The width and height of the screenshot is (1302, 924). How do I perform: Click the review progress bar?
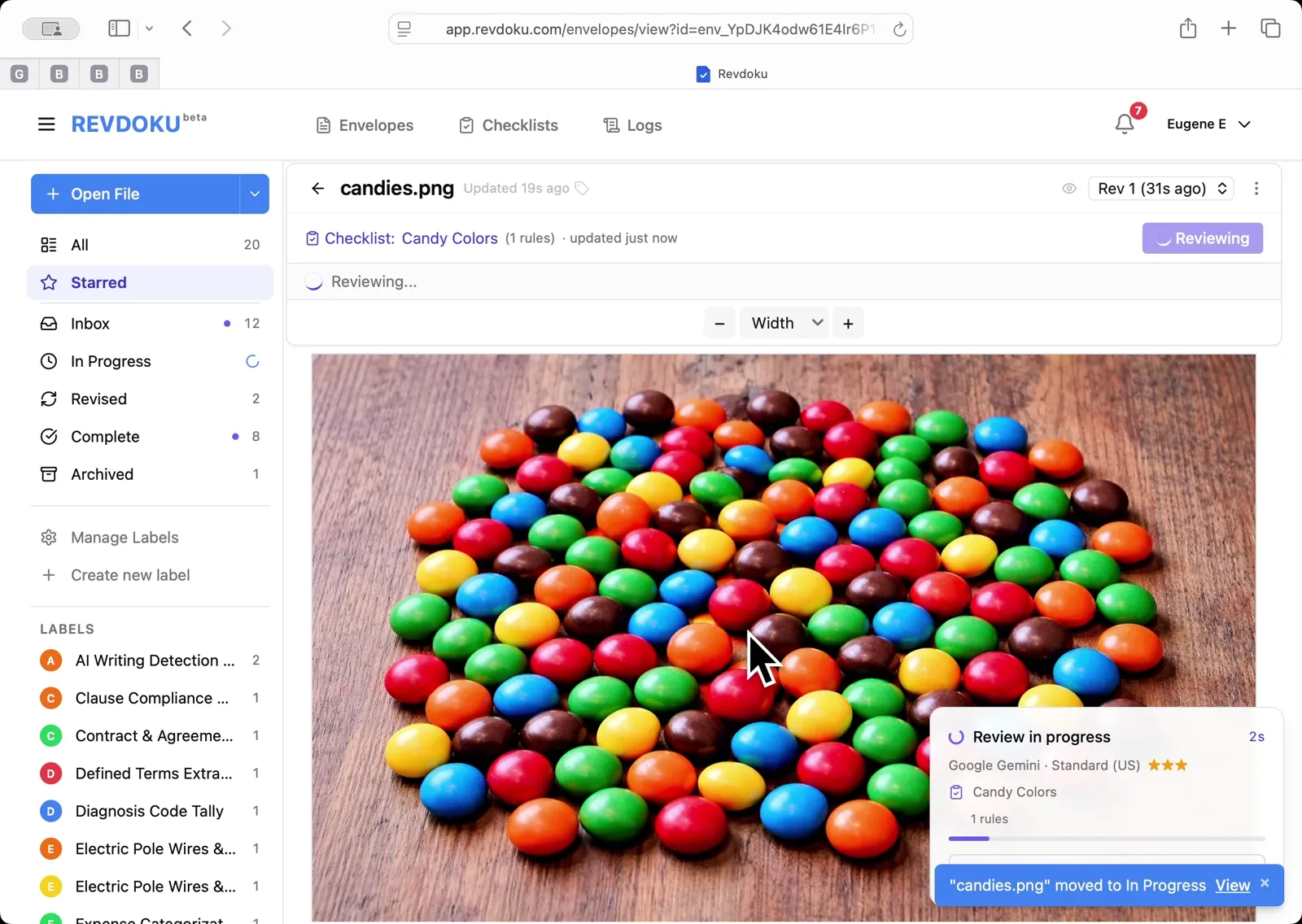[x=1106, y=839]
